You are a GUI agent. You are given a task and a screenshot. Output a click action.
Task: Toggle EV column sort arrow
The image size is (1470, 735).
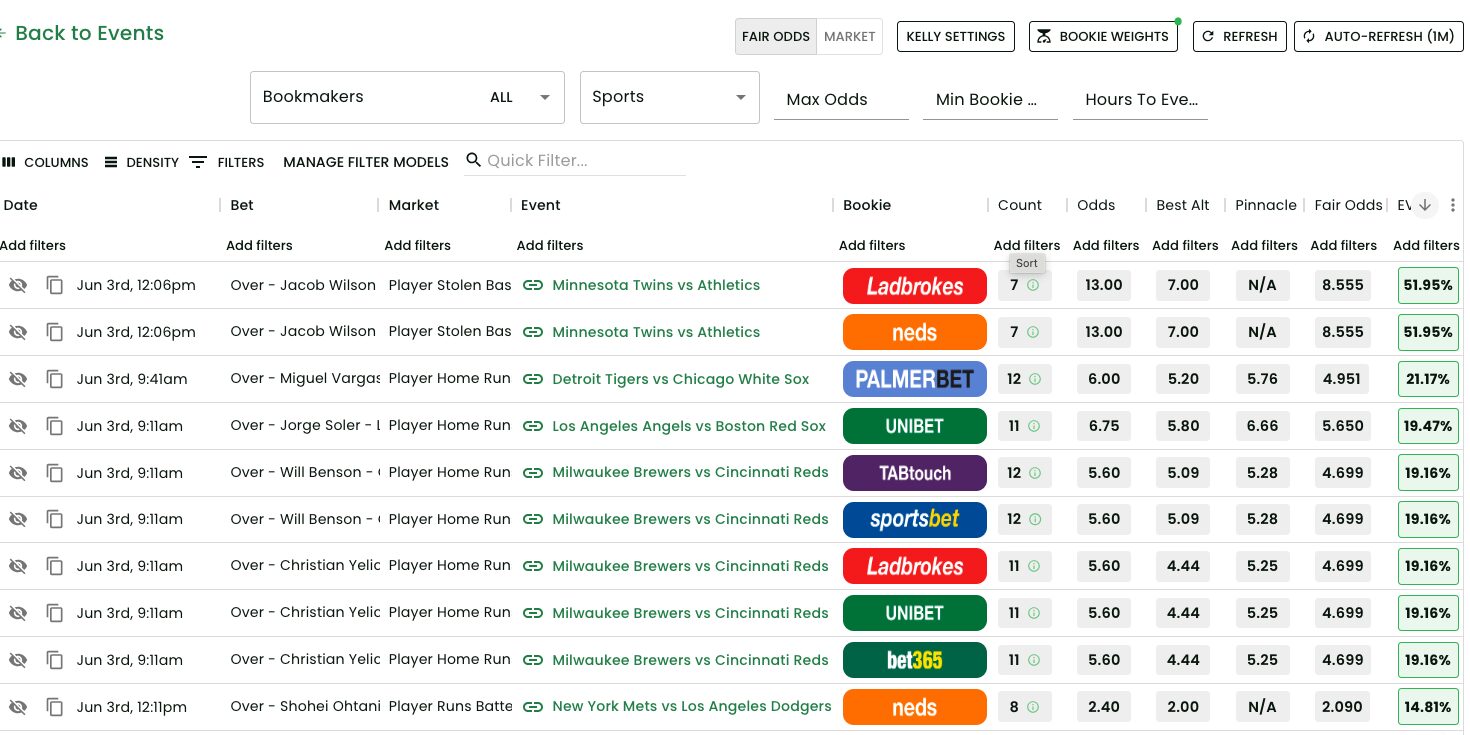pyautogui.click(x=1426, y=205)
